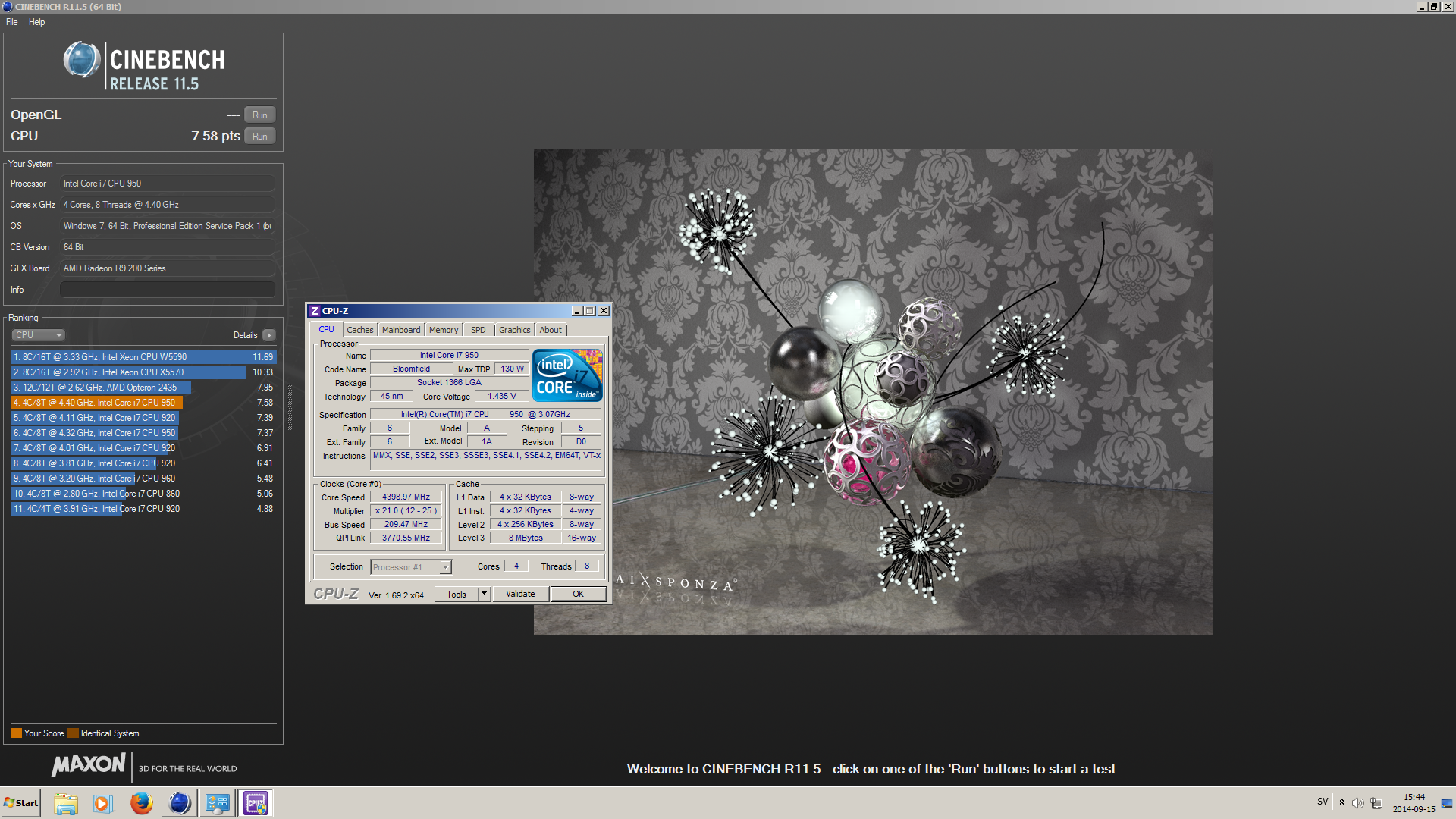The height and width of the screenshot is (819, 1456).
Task: Open the Windows Start menu
Action: [21, 803]
